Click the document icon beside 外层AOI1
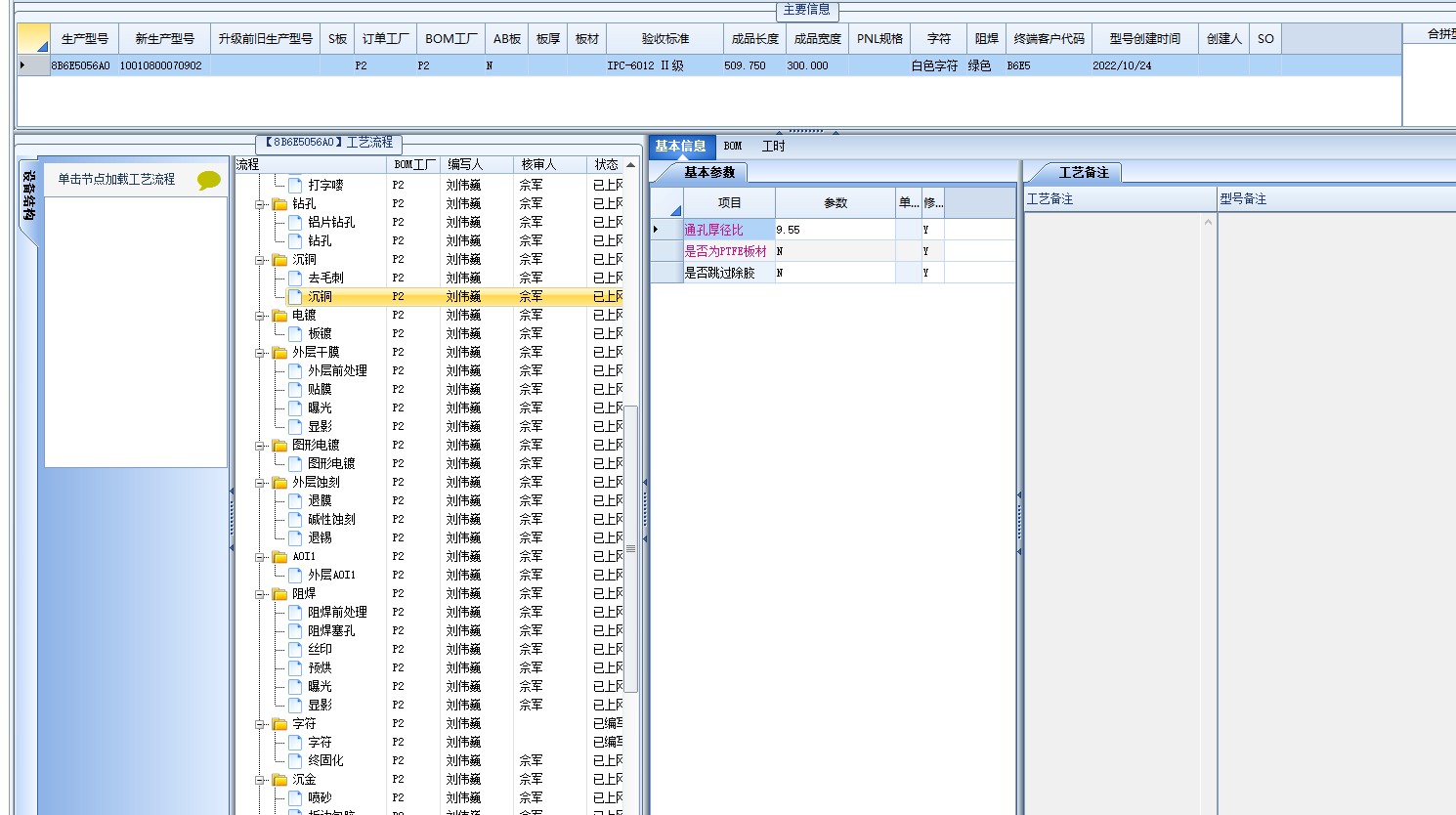1456x815 pixels. pyautogui.click(x=295, y=575)
